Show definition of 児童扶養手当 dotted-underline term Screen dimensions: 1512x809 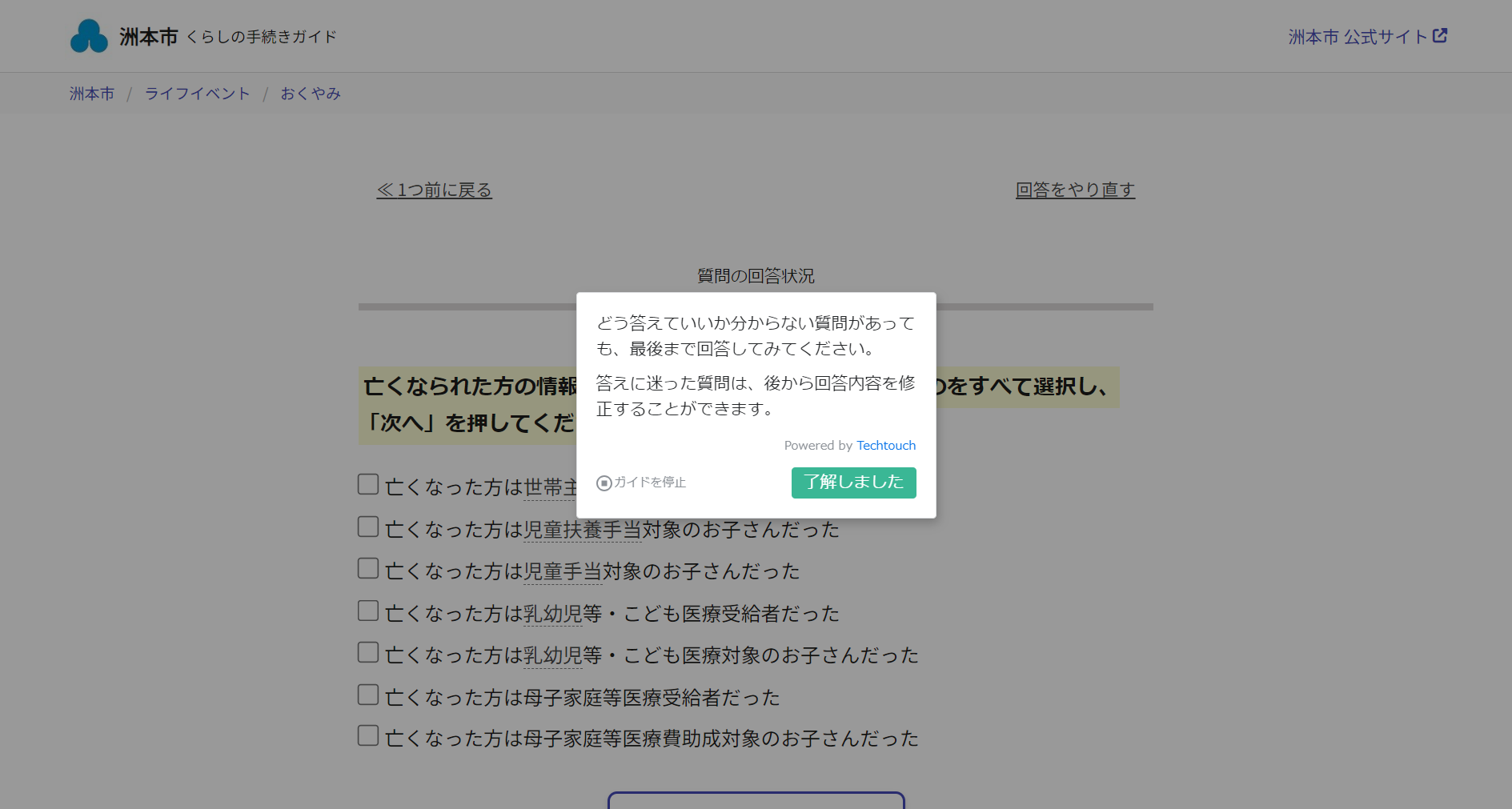(x=582, y=530)
